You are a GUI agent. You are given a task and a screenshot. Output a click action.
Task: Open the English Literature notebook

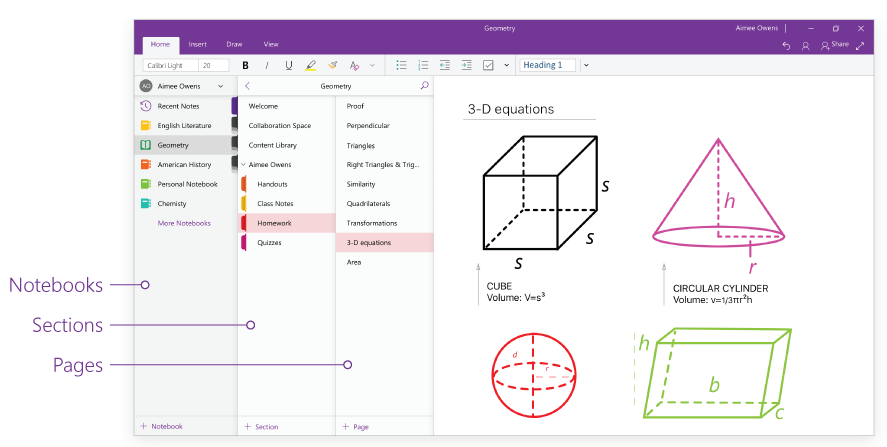coord(186,126)
